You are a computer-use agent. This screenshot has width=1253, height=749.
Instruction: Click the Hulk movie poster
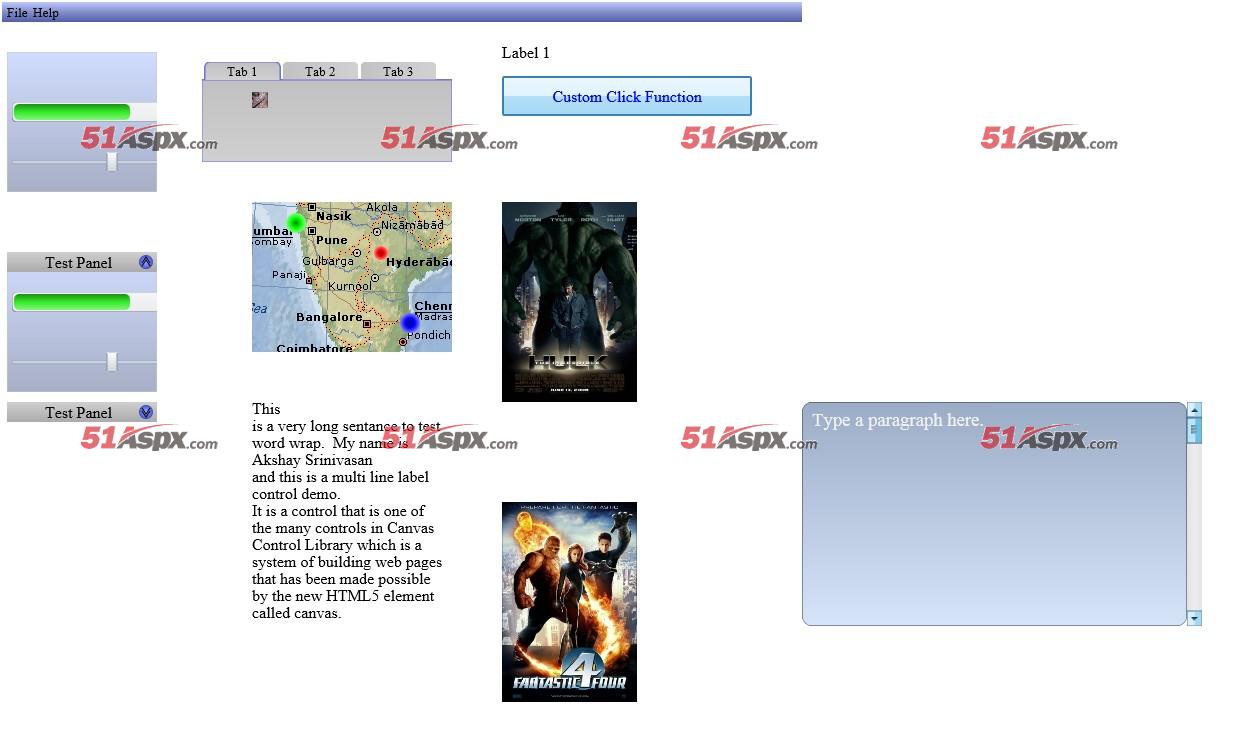(569, 302)
